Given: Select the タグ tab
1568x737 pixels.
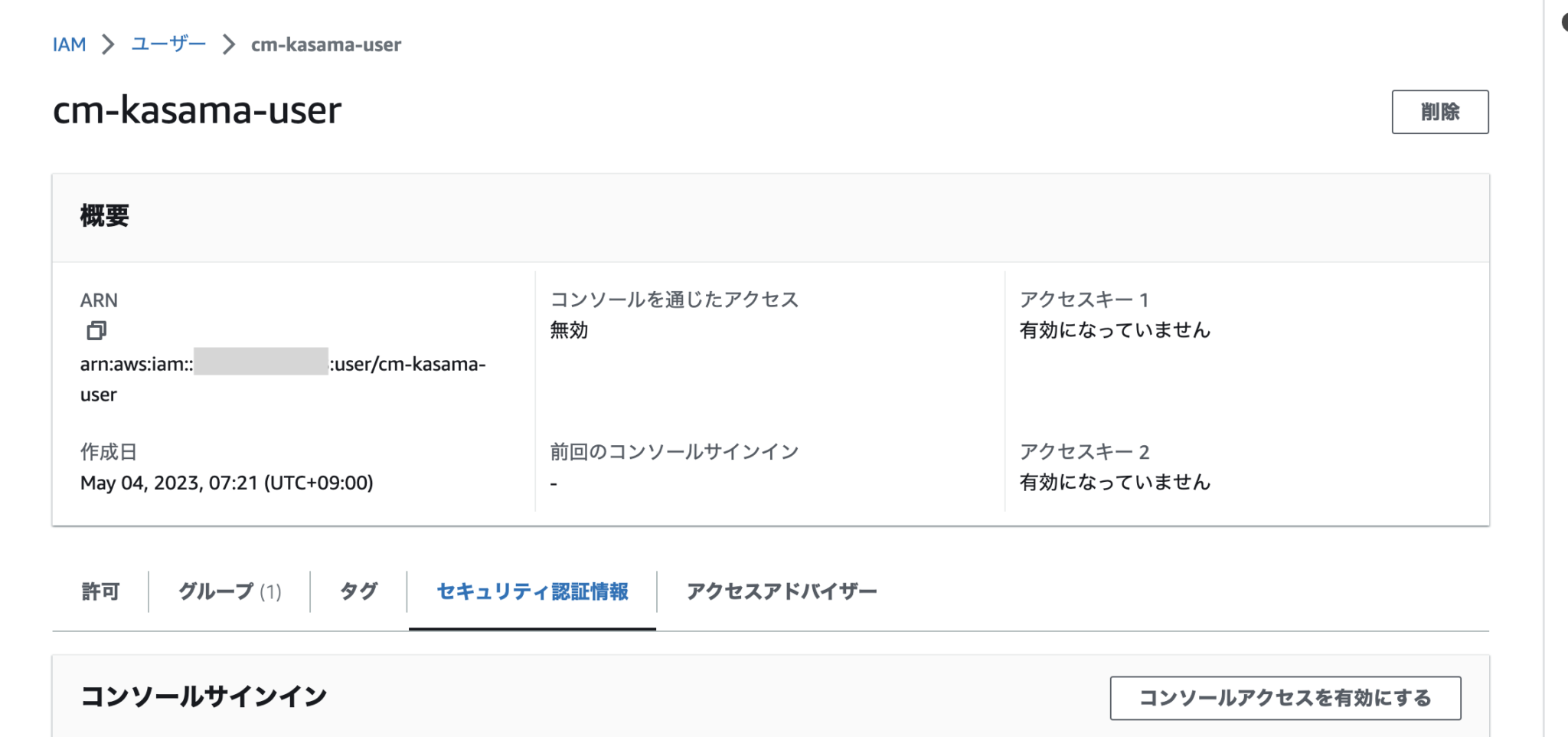Looking at the screenshot, I should 358,591.
